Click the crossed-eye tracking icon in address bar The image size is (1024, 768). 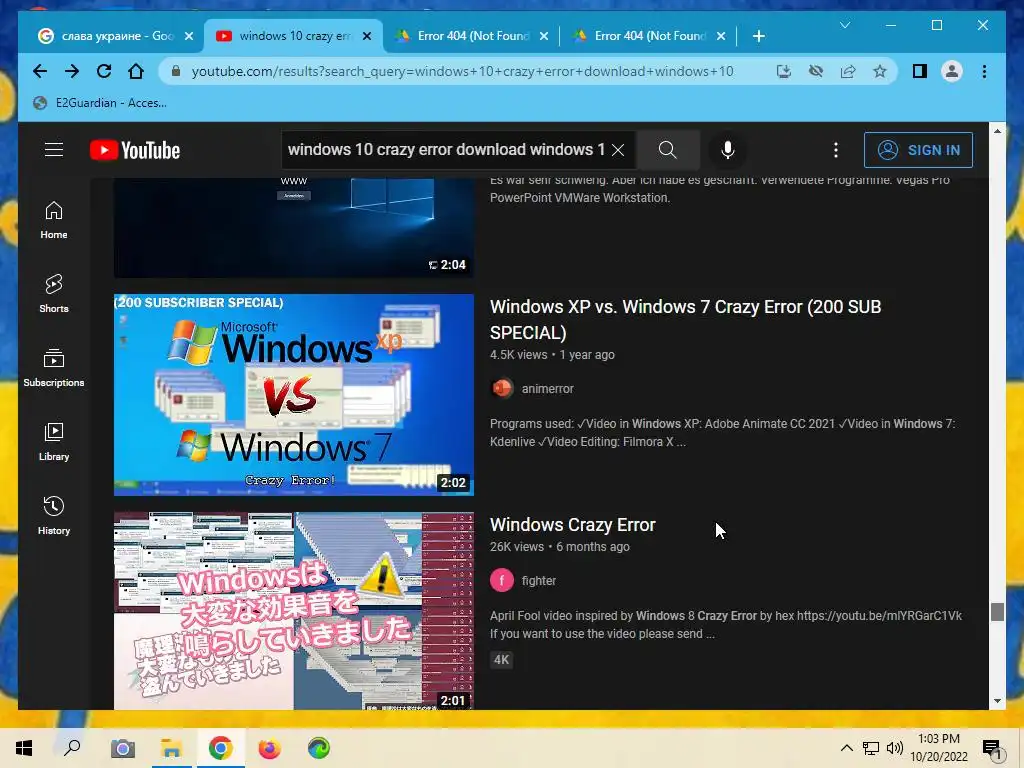816,71
